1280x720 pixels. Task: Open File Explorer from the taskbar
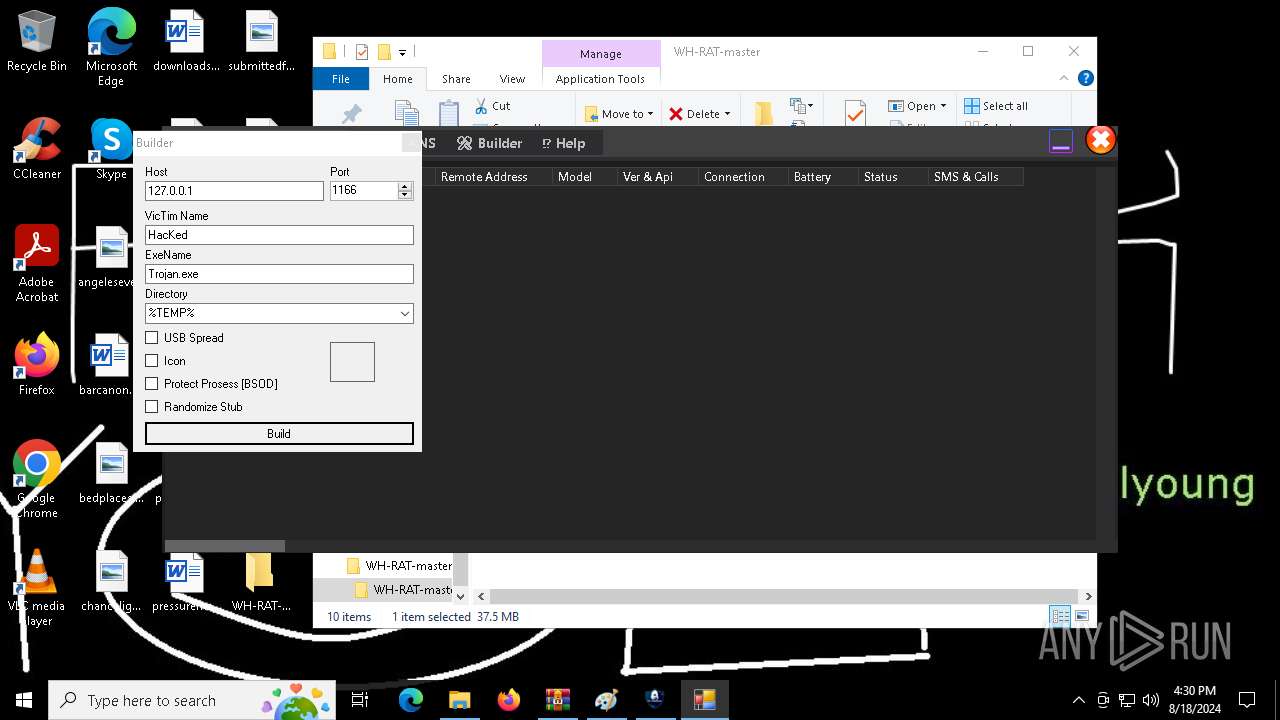point(459,700)
